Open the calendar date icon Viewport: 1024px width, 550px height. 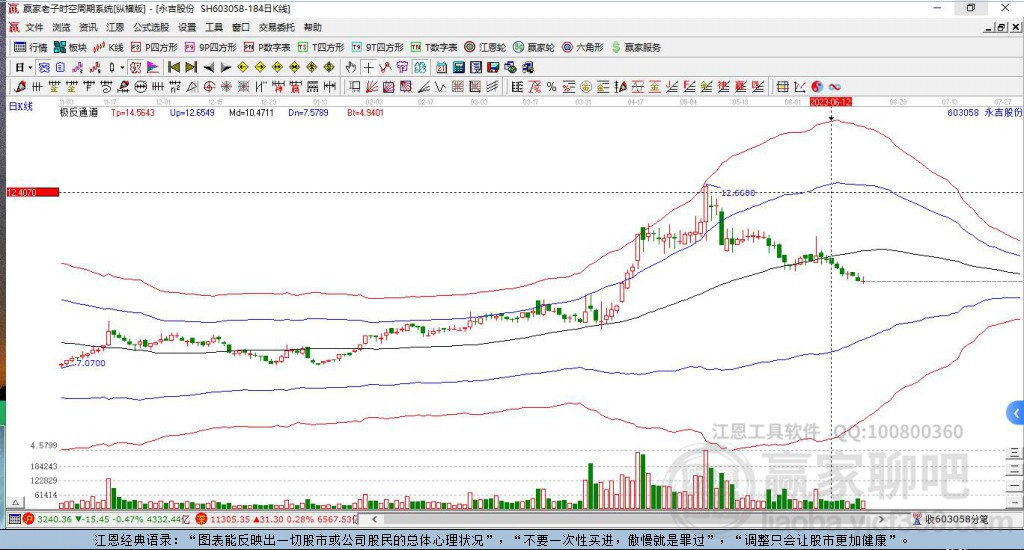[x=441, y=67]
